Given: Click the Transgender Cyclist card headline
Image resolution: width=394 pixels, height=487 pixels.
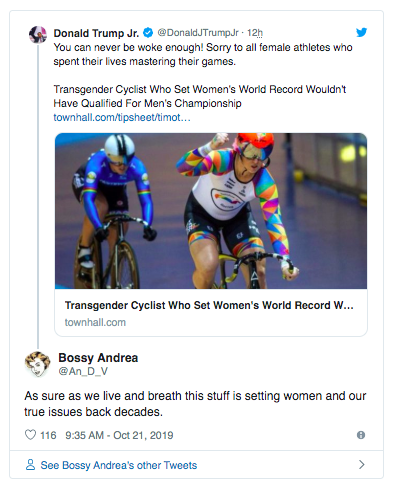Looking at the screenshot, I should point(209,305).
